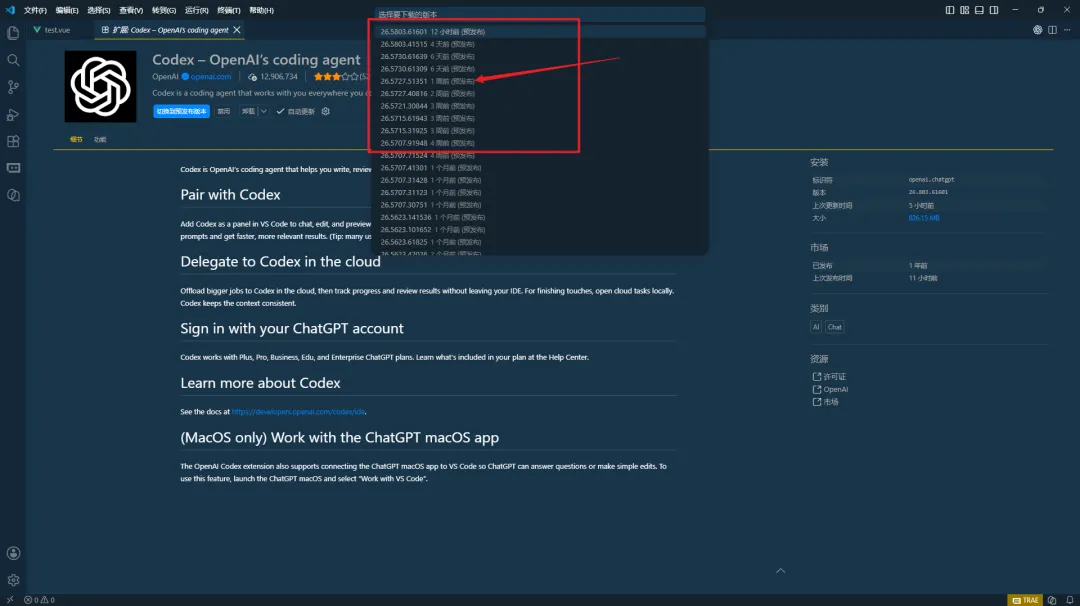Viewport: 1080px width, 606px height.
Task: Choose version 26.5727.40816 in the picker
Action: (x=540, y=94)
